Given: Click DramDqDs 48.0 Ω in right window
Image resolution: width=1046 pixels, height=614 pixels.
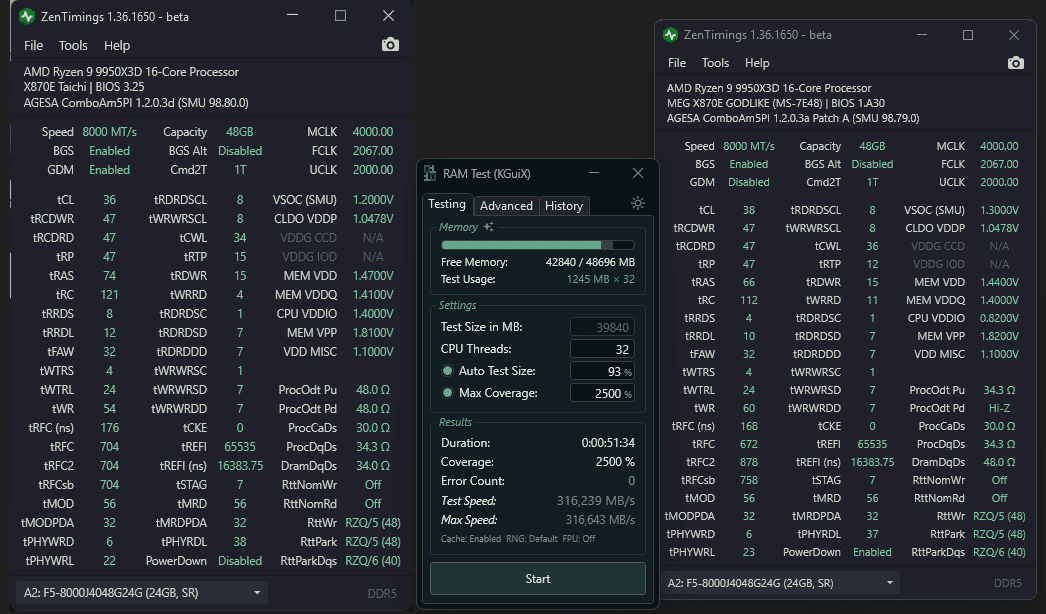Looking at the screenshot, I should [999, 463].
